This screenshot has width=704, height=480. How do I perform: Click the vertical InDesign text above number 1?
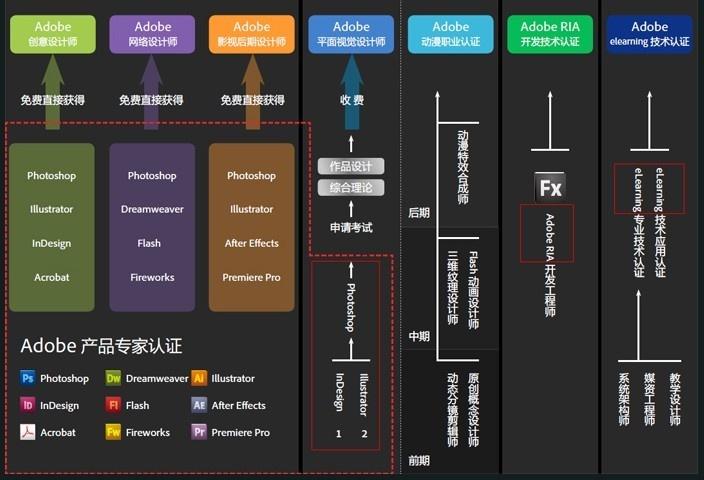coord(340,392)
